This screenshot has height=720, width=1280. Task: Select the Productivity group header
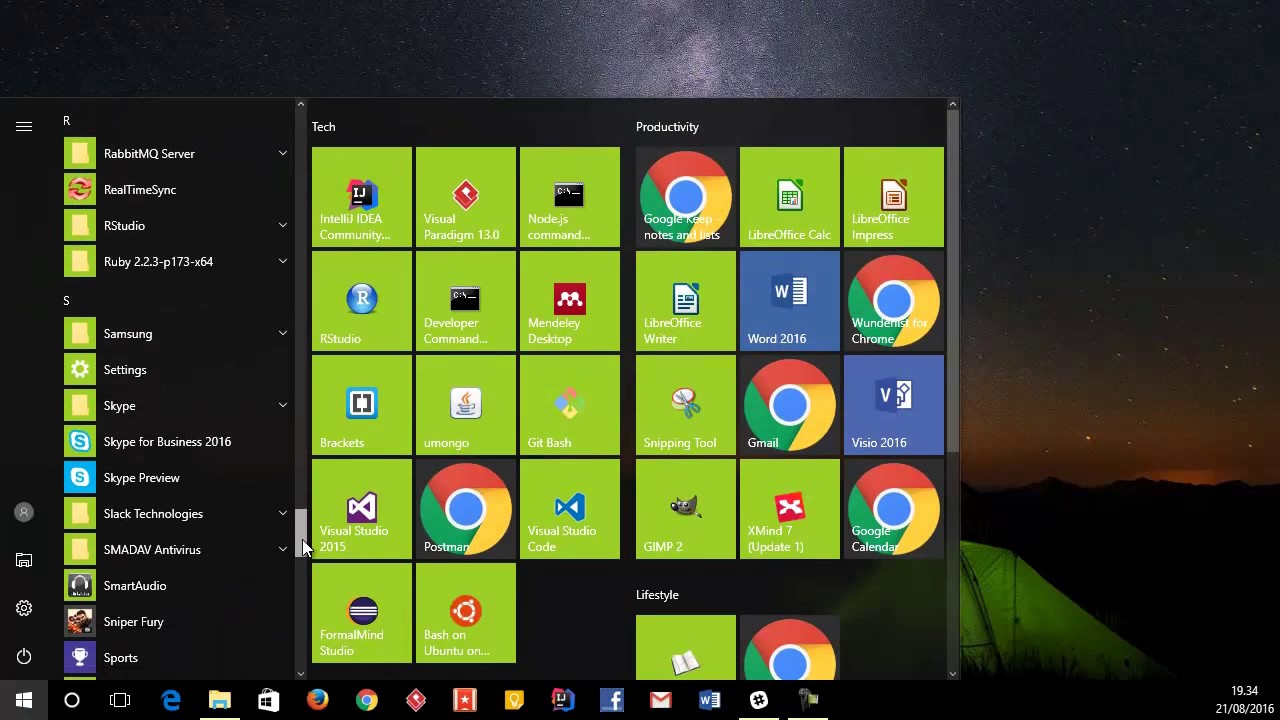667,127
